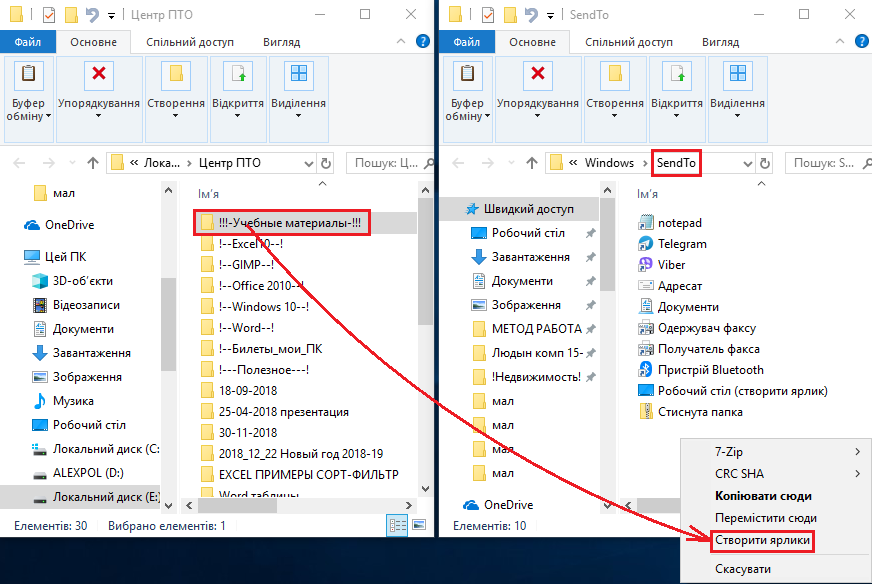Select 3D-об'єкти under Цей ПК
872x584 pixels.
pyautogui.click(x=73, y=281)
